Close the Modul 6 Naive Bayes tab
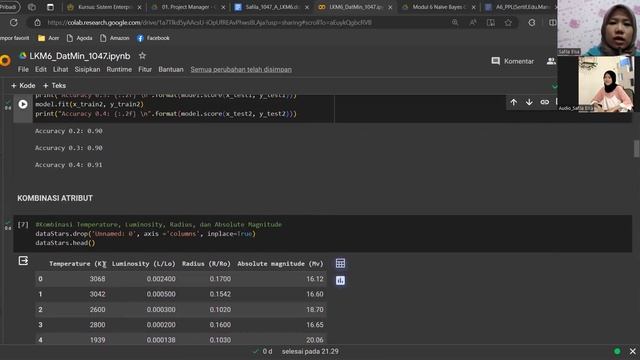Image resolution: width=640 pixels, height=360 pixels. [x=473, y=7]
